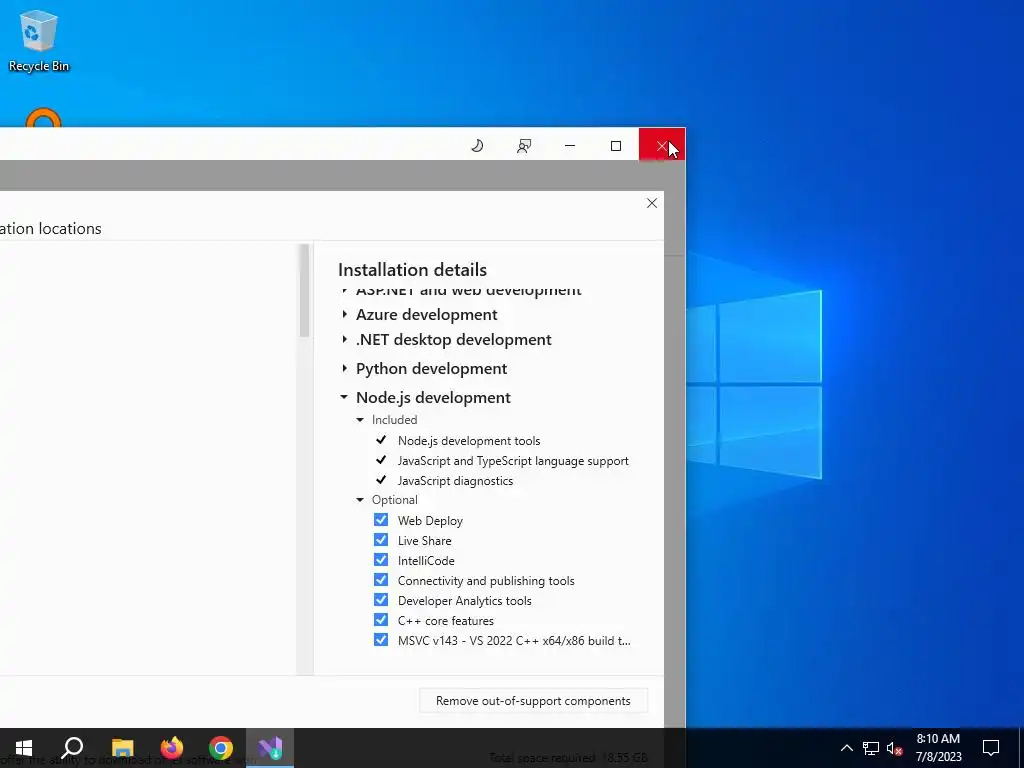The height and width of the screenshot is (768, 1024).
Task: Select the Visual Studio Installer taskbar icon
Action: 270,748
